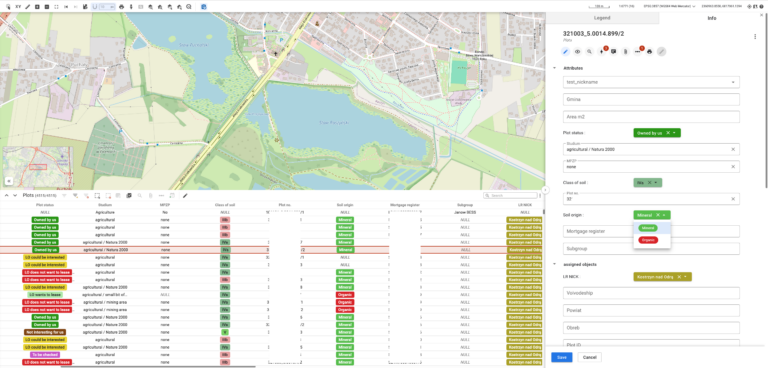Click the Gmina input field

(651, 99)
